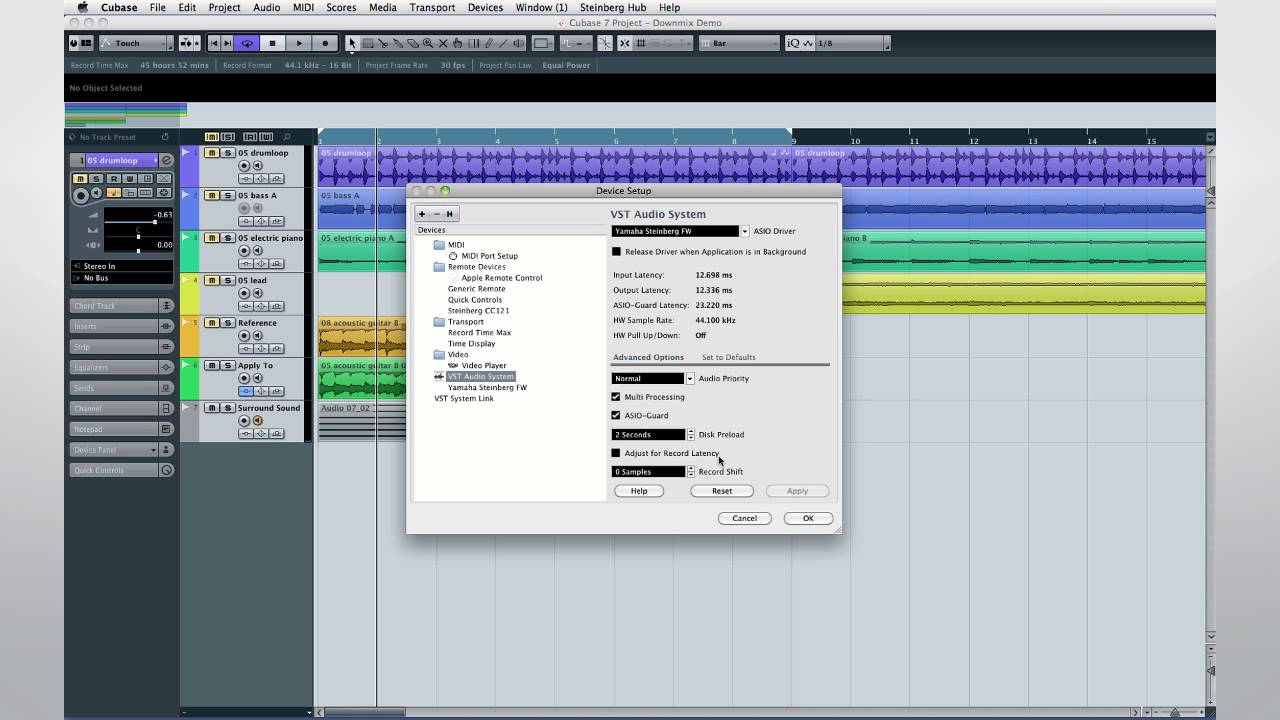The image size is (1280, 720).
Task: Select the Glue tool
Action: [x=397, y=43]
